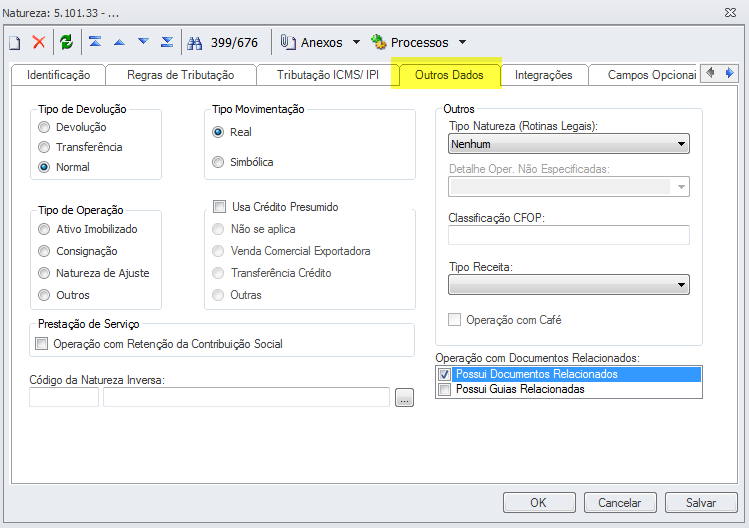Click the Classificação CFOP input field
This screenshot has height=529, width=749.
(568, 235)
